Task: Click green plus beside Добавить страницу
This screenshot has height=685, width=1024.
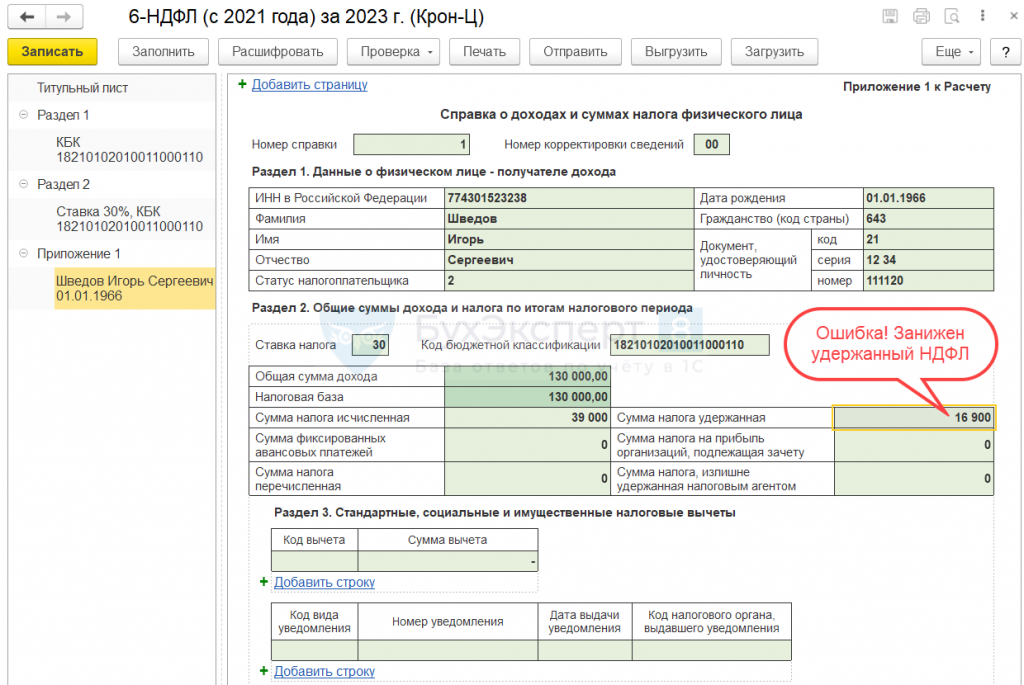Action: (242, 85)
